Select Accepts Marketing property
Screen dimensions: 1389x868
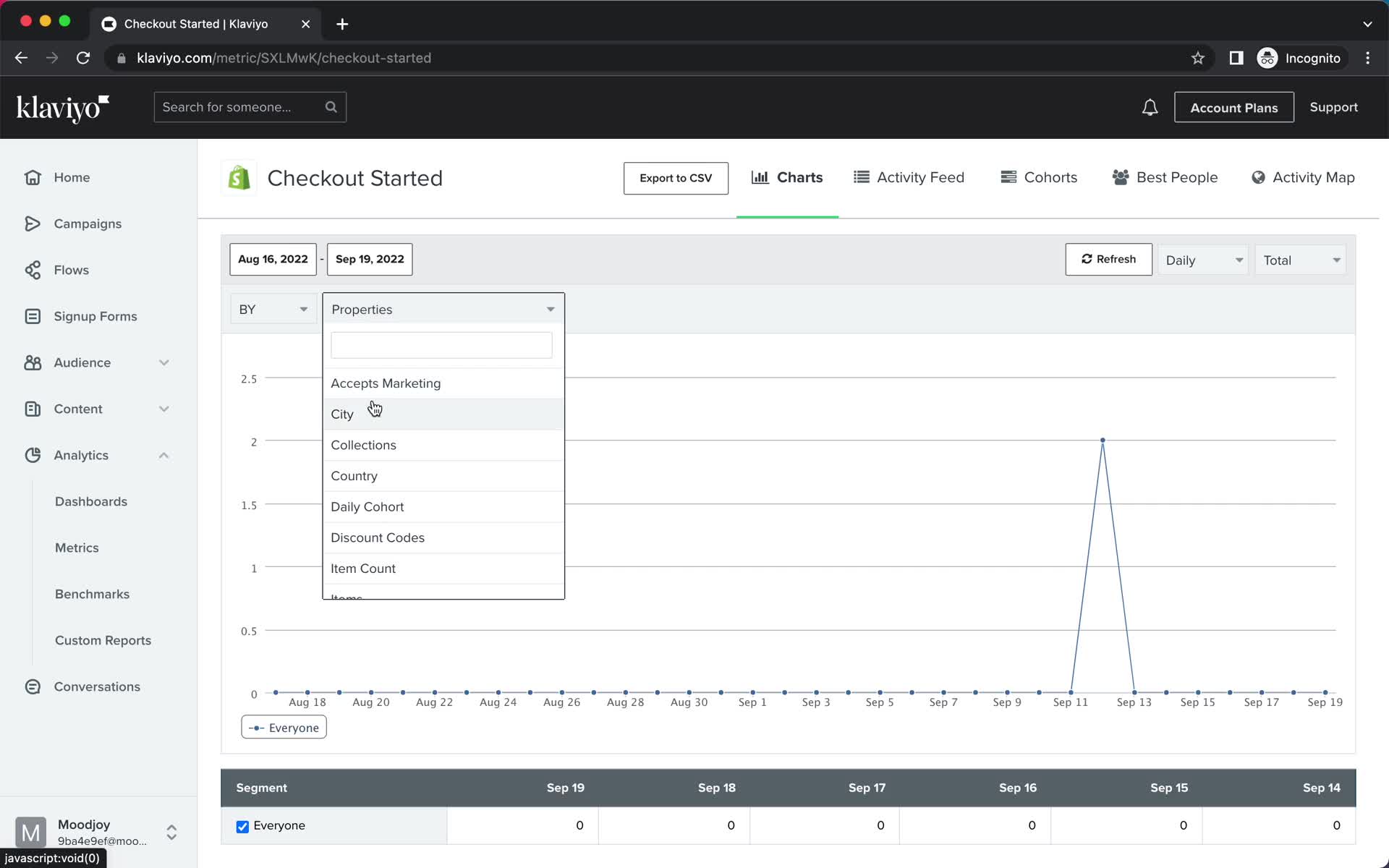point(443,383)
